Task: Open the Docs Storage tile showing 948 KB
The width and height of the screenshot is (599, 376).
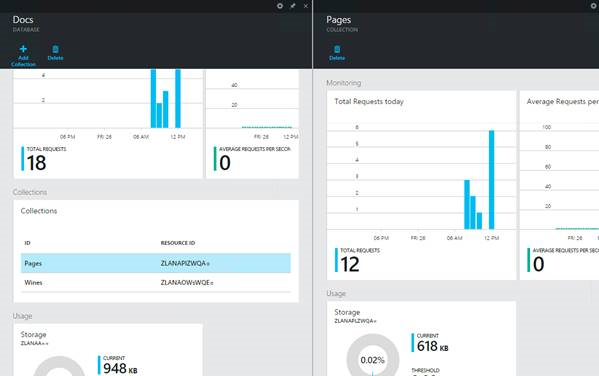Action: (x=108, y=350)
